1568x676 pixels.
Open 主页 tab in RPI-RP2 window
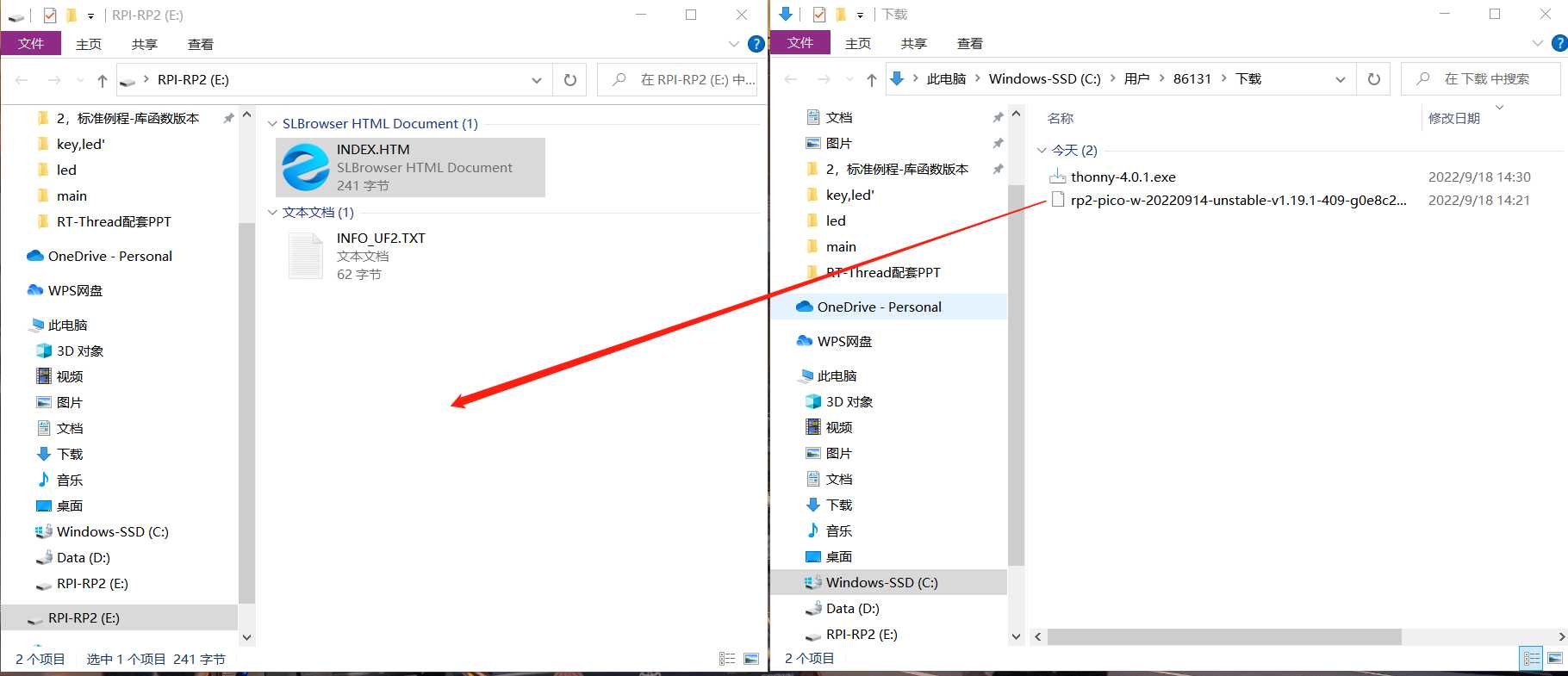89,44
